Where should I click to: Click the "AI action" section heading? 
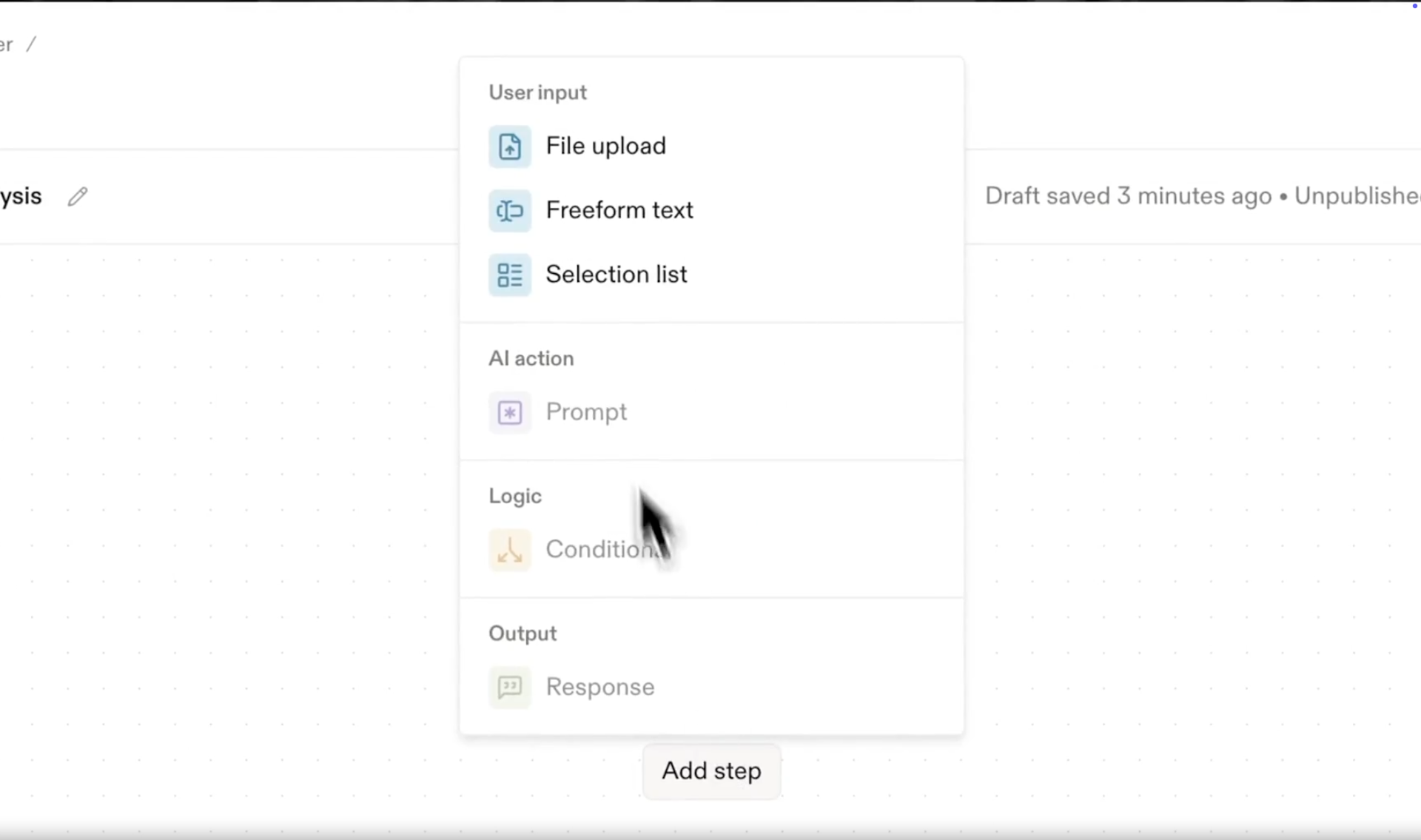[531, 358]
